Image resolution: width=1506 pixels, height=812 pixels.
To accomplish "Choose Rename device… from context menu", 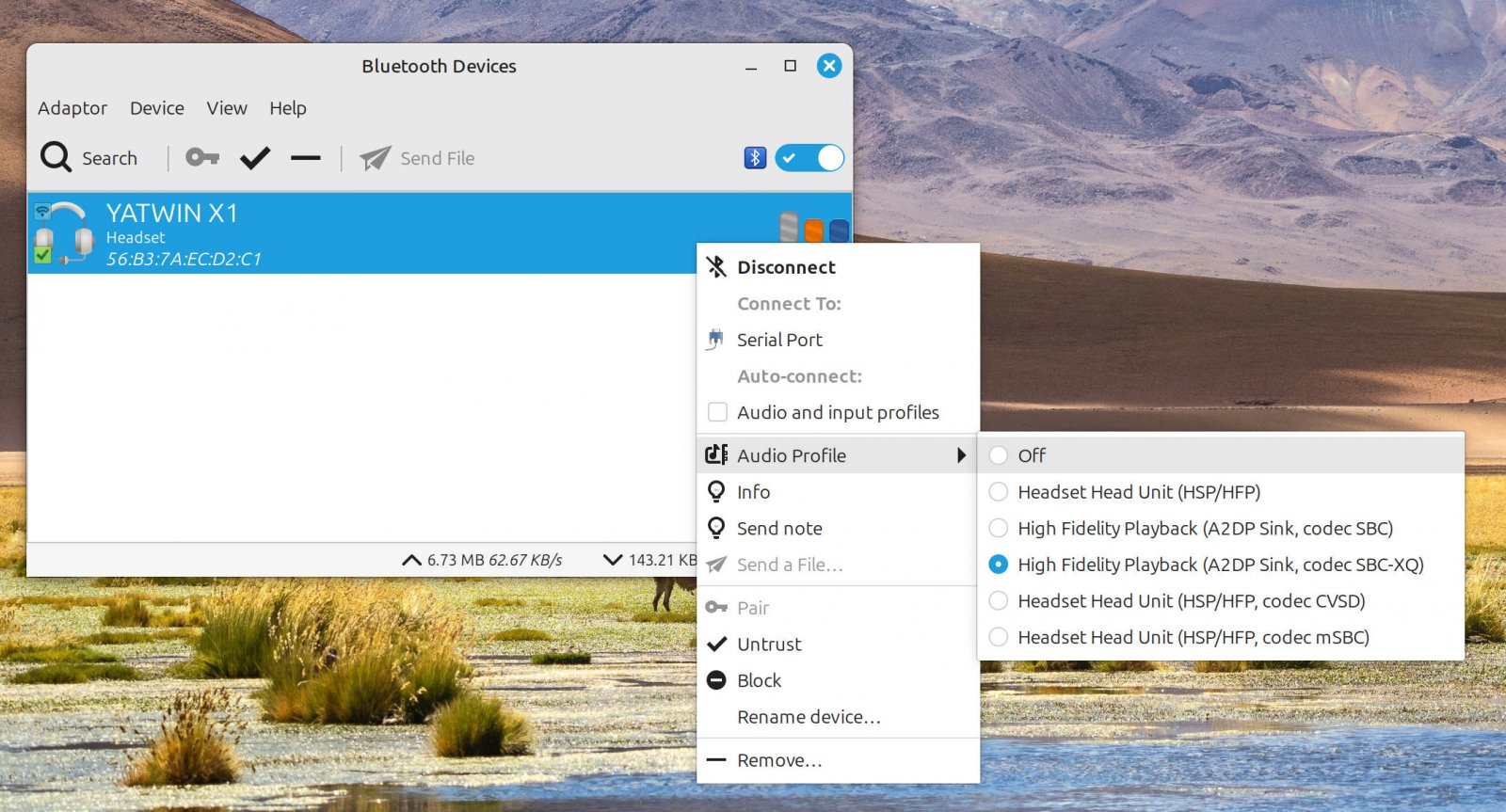I will coord(809,717).
